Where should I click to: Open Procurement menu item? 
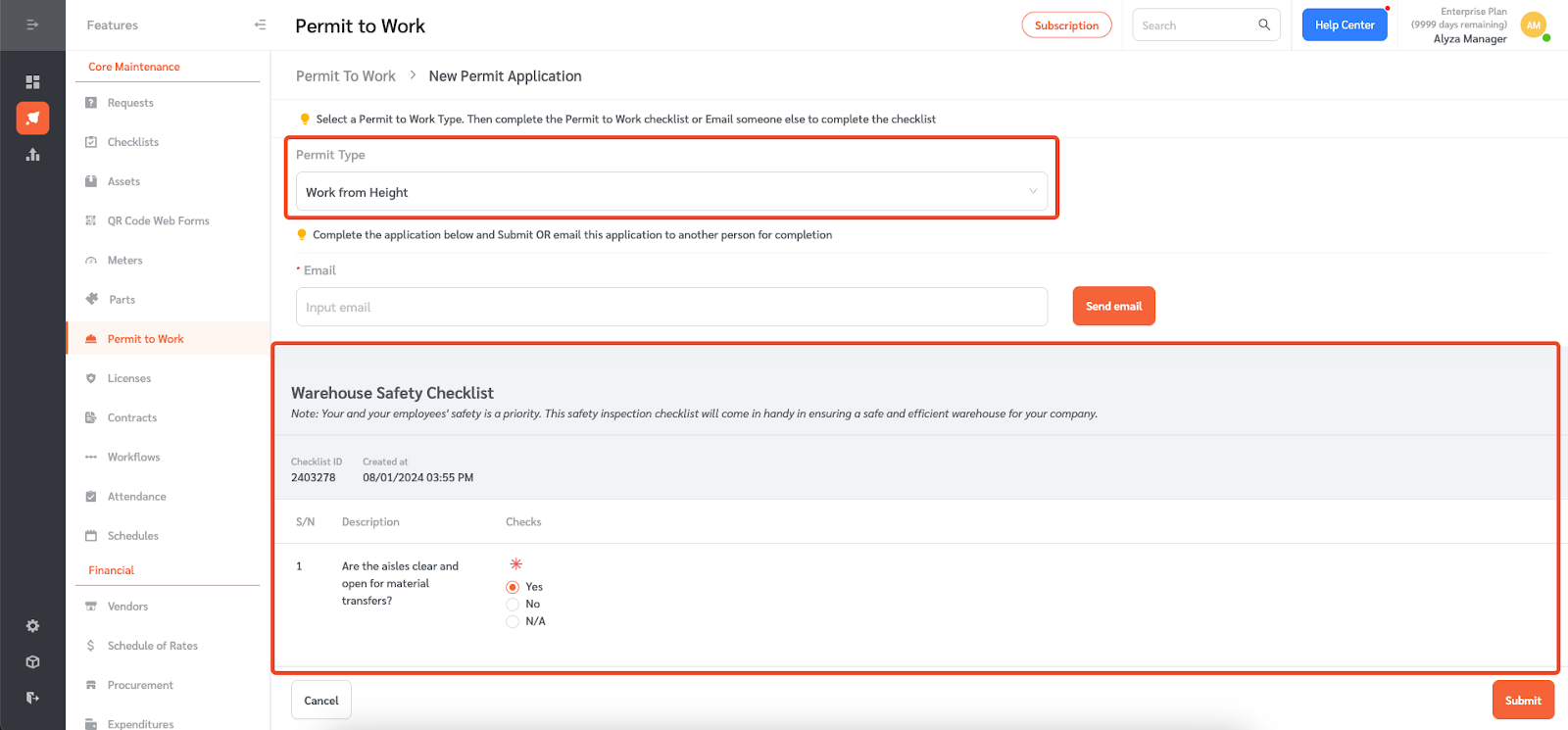point(140,685)
